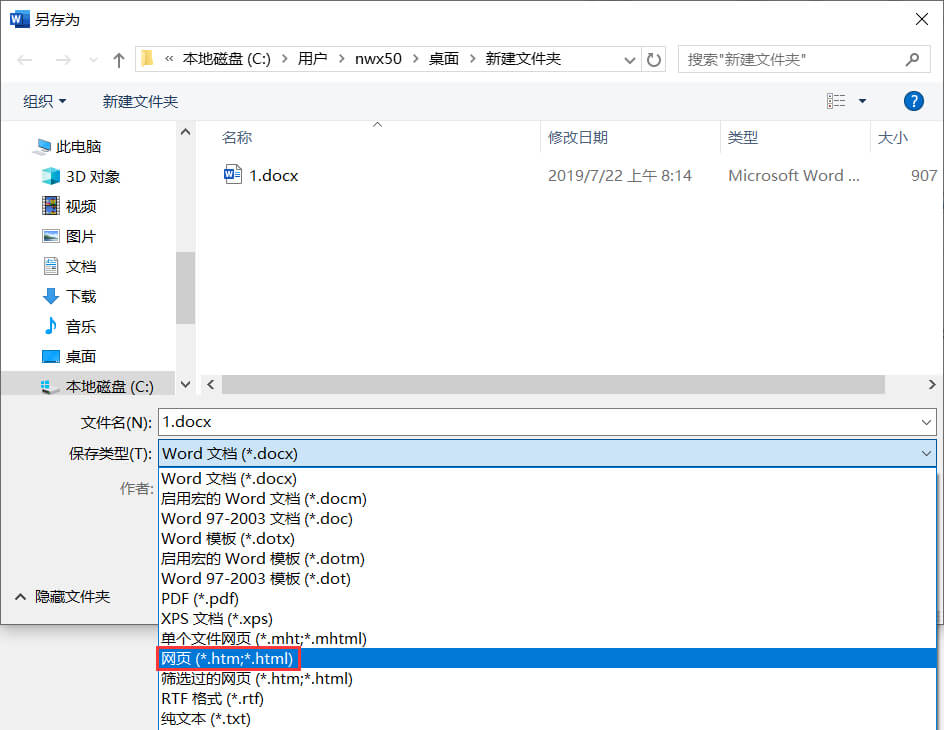Select the 1.docx file icon
Image resolution: width=944 pixels, height=730 pixels.
coord(233,175)
